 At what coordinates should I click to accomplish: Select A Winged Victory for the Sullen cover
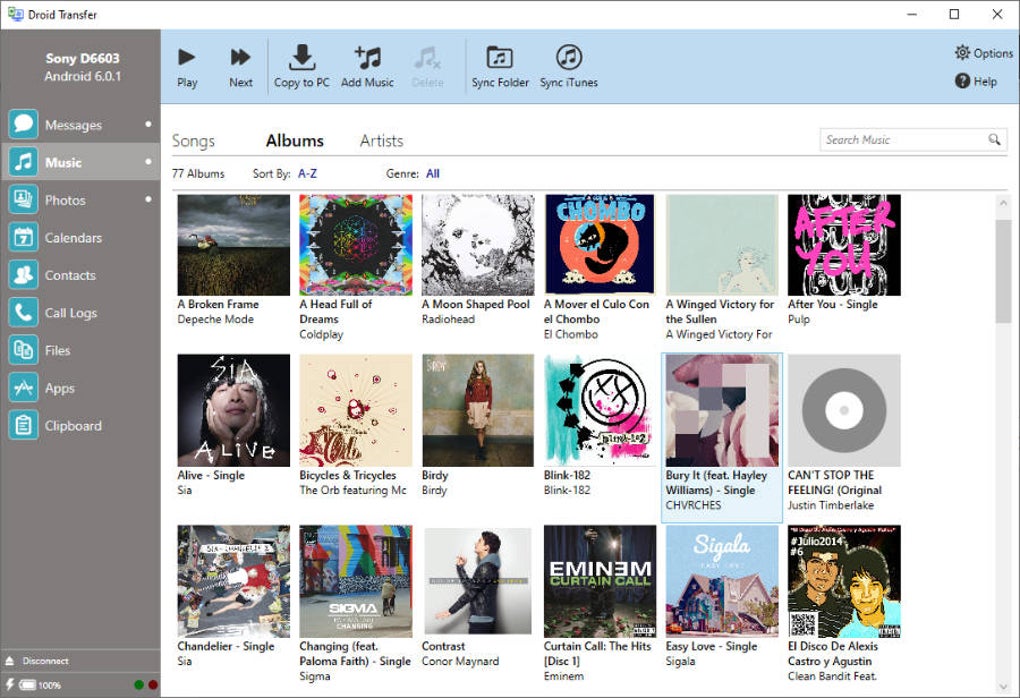tap(722, 245)
